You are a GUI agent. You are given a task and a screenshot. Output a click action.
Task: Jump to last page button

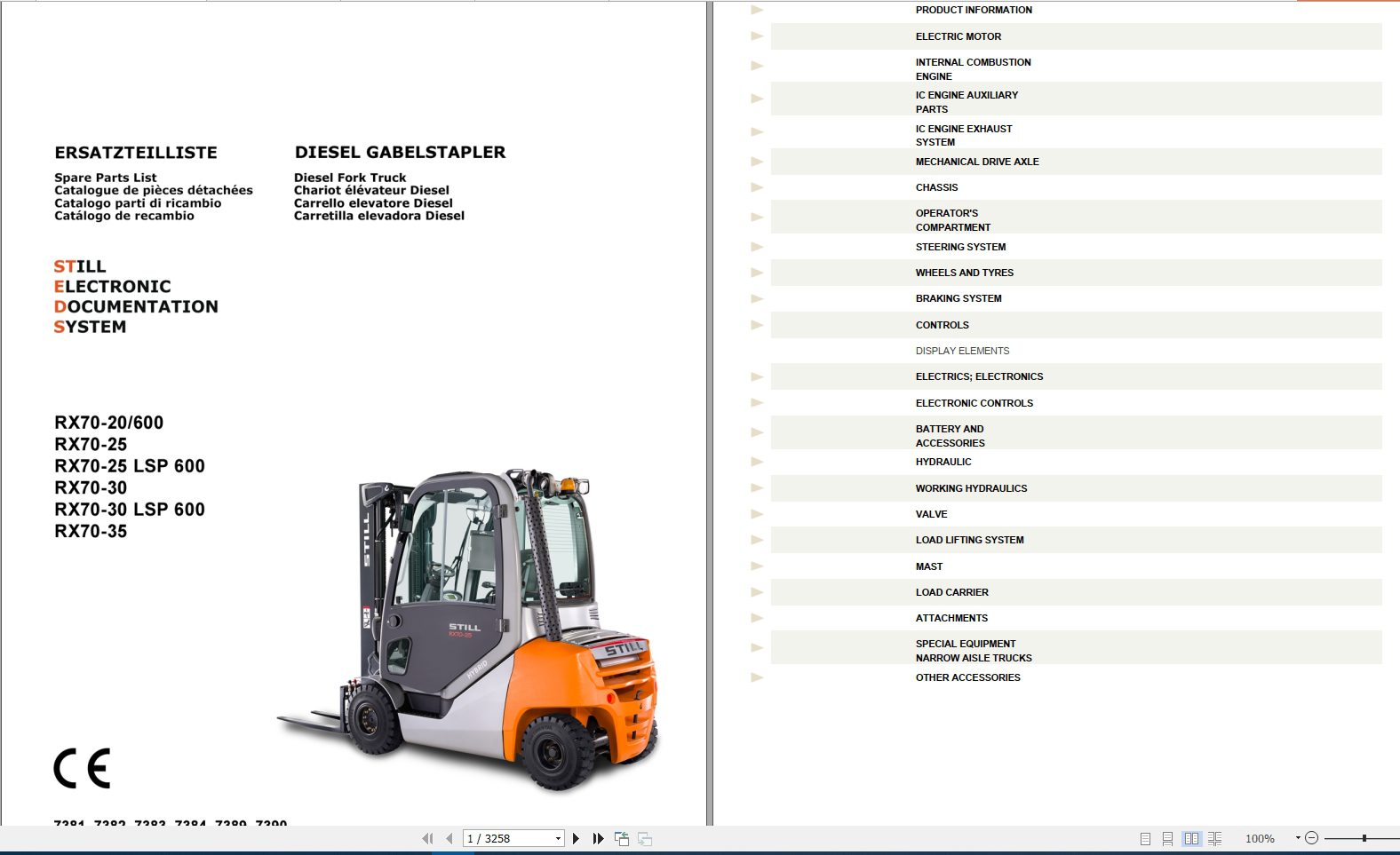point(599,838)
